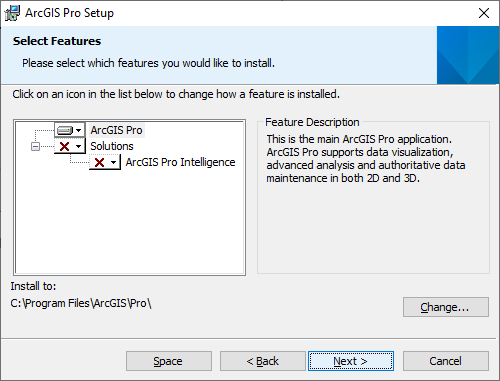
Task: Open the ArcGIS Pro Intelligence dropdown arrow
Action: tap(114, 162)
